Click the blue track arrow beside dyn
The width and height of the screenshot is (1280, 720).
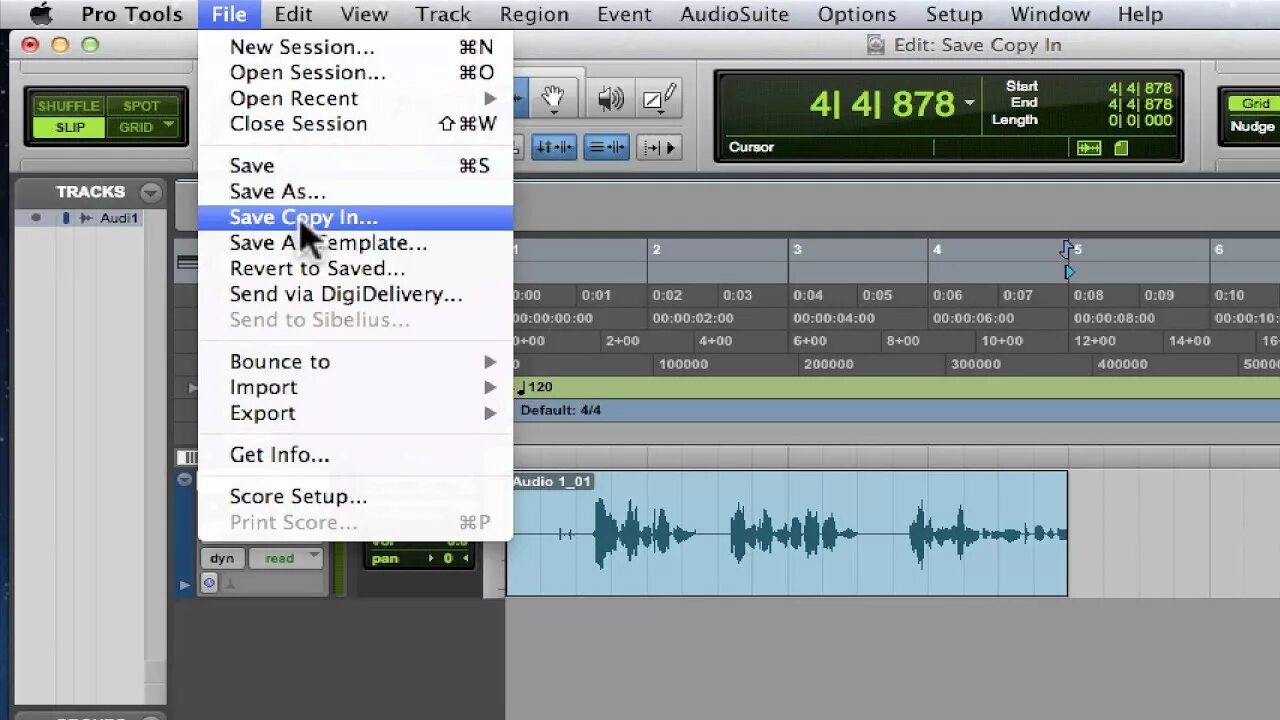tap(184, 584)
